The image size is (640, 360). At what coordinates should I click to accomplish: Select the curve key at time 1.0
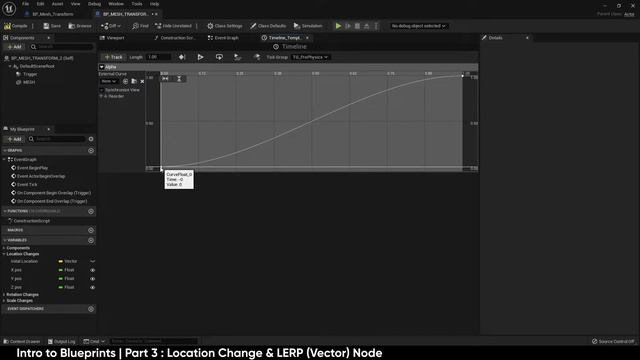tap(462, 76)
